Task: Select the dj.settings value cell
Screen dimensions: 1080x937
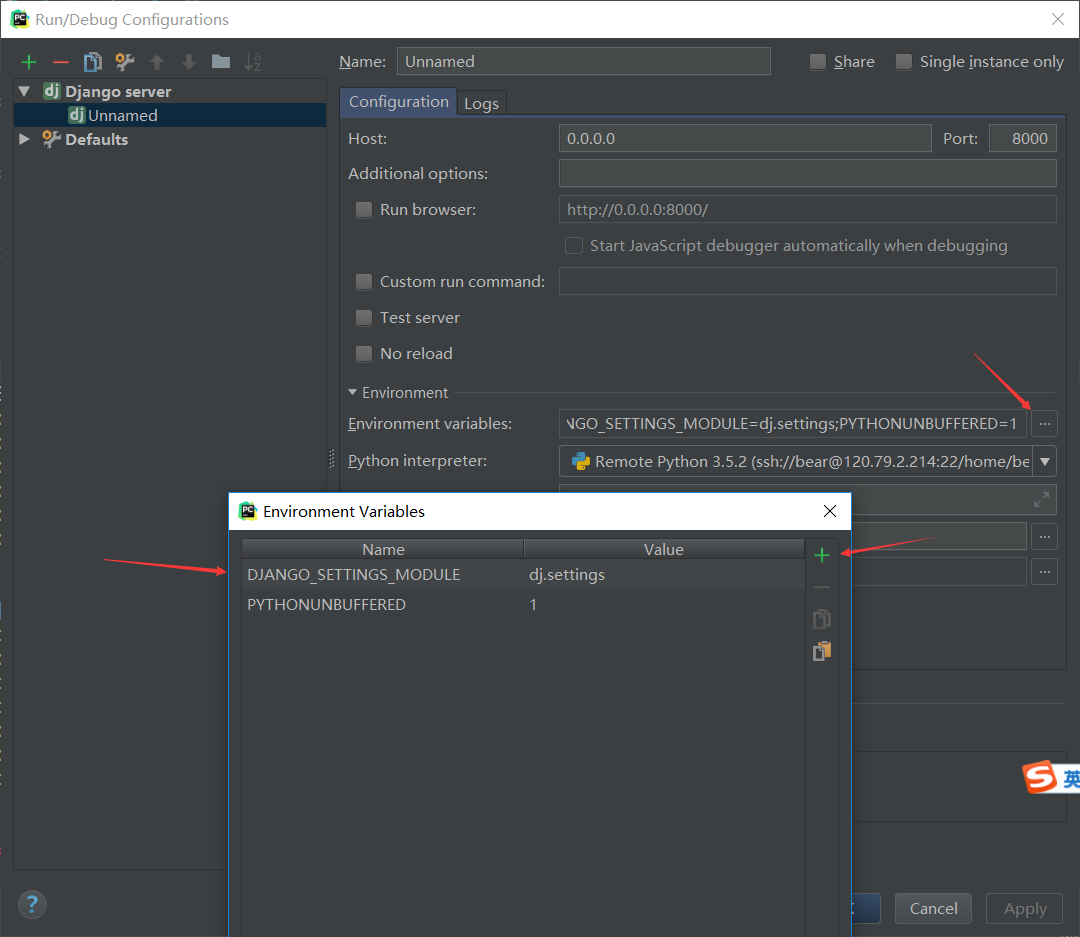Action: [567, 575]
